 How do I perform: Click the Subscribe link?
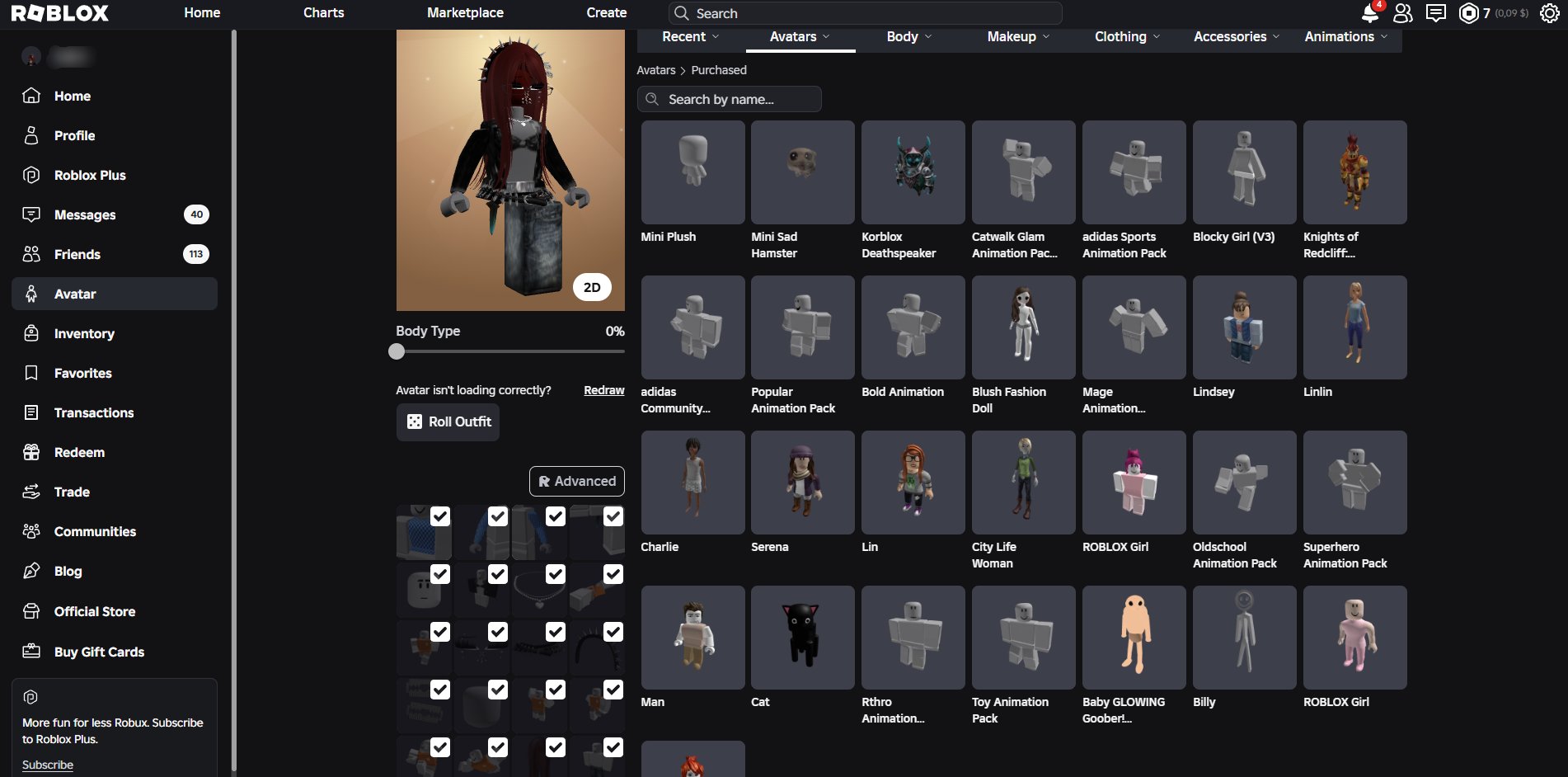tap(48, 765)
